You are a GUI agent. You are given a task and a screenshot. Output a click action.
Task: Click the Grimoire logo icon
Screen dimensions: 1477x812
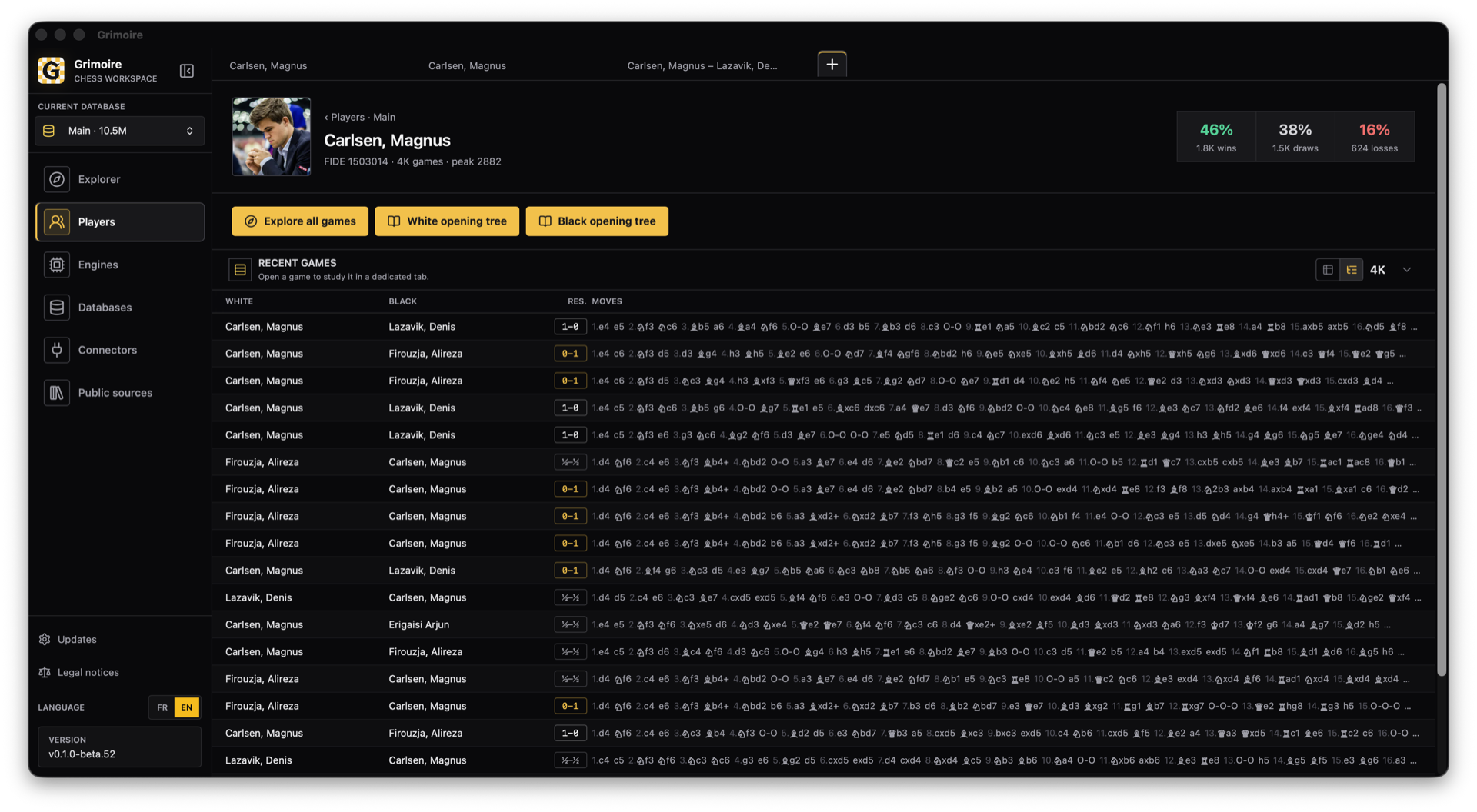coord(52,70)
